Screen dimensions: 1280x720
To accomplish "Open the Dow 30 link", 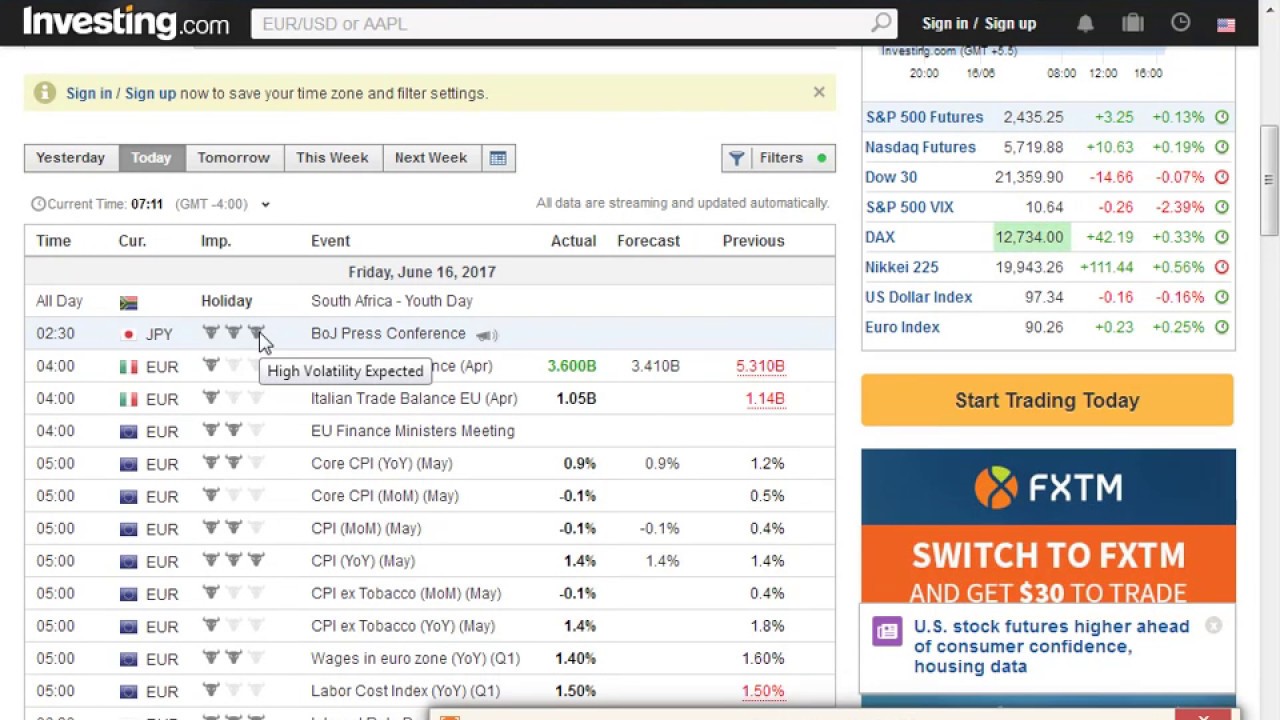I will coord(891,177).
